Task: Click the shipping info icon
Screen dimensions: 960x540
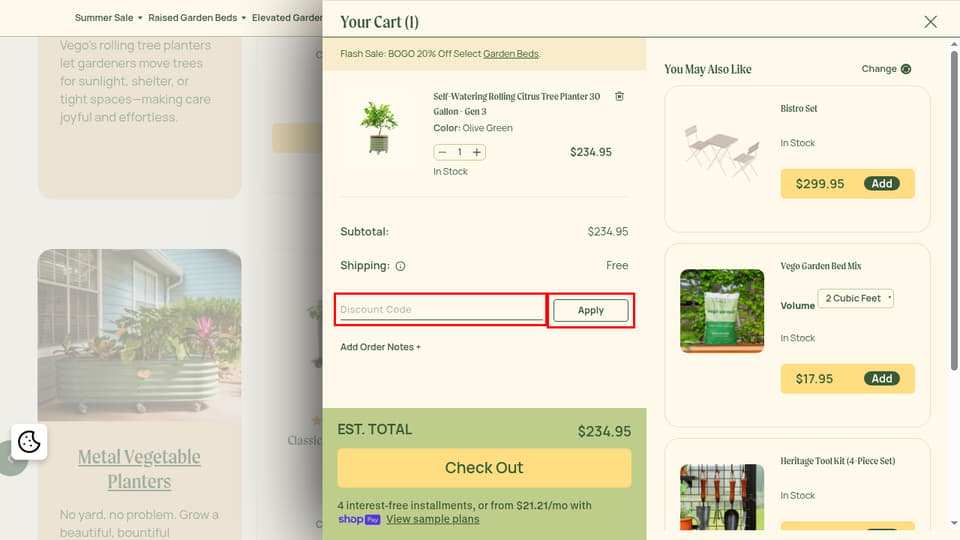Action: [400, 266]
